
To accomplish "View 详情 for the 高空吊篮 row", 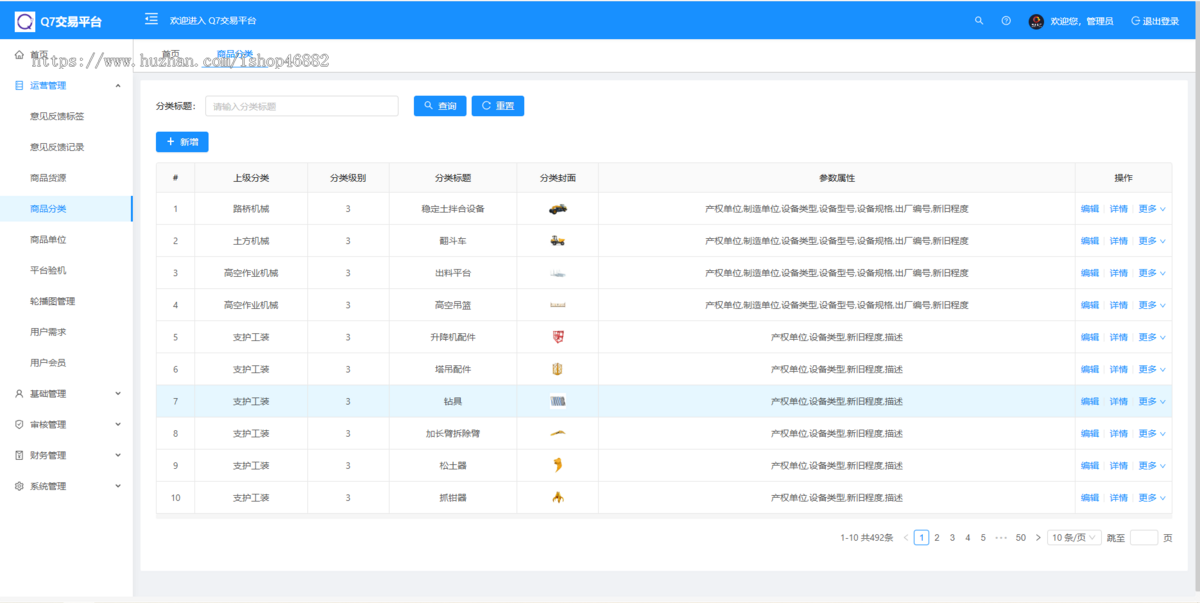I will (x=1119, y=305).
